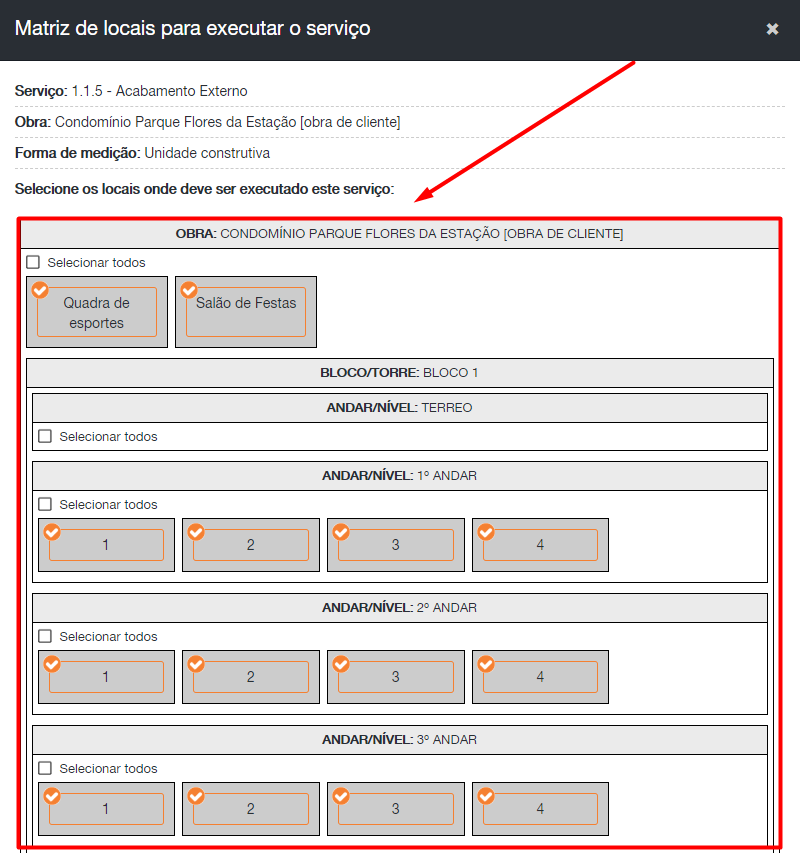This screenshot has width=800, height=853.
Task: Select unit 2 on 1º ANDAR
Action: 251,545
